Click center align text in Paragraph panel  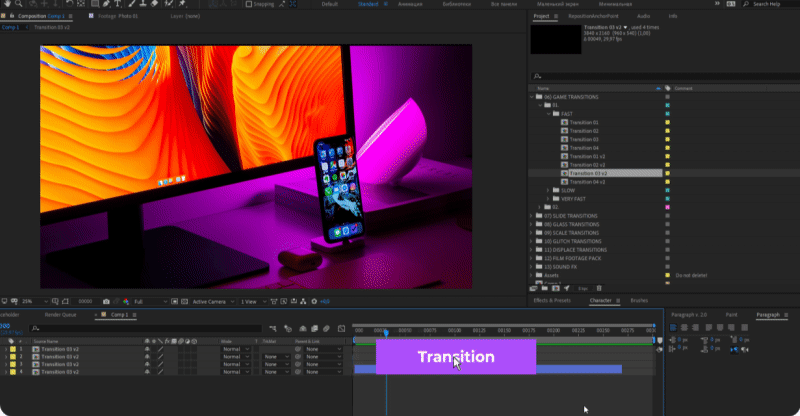tap(684, 328)
